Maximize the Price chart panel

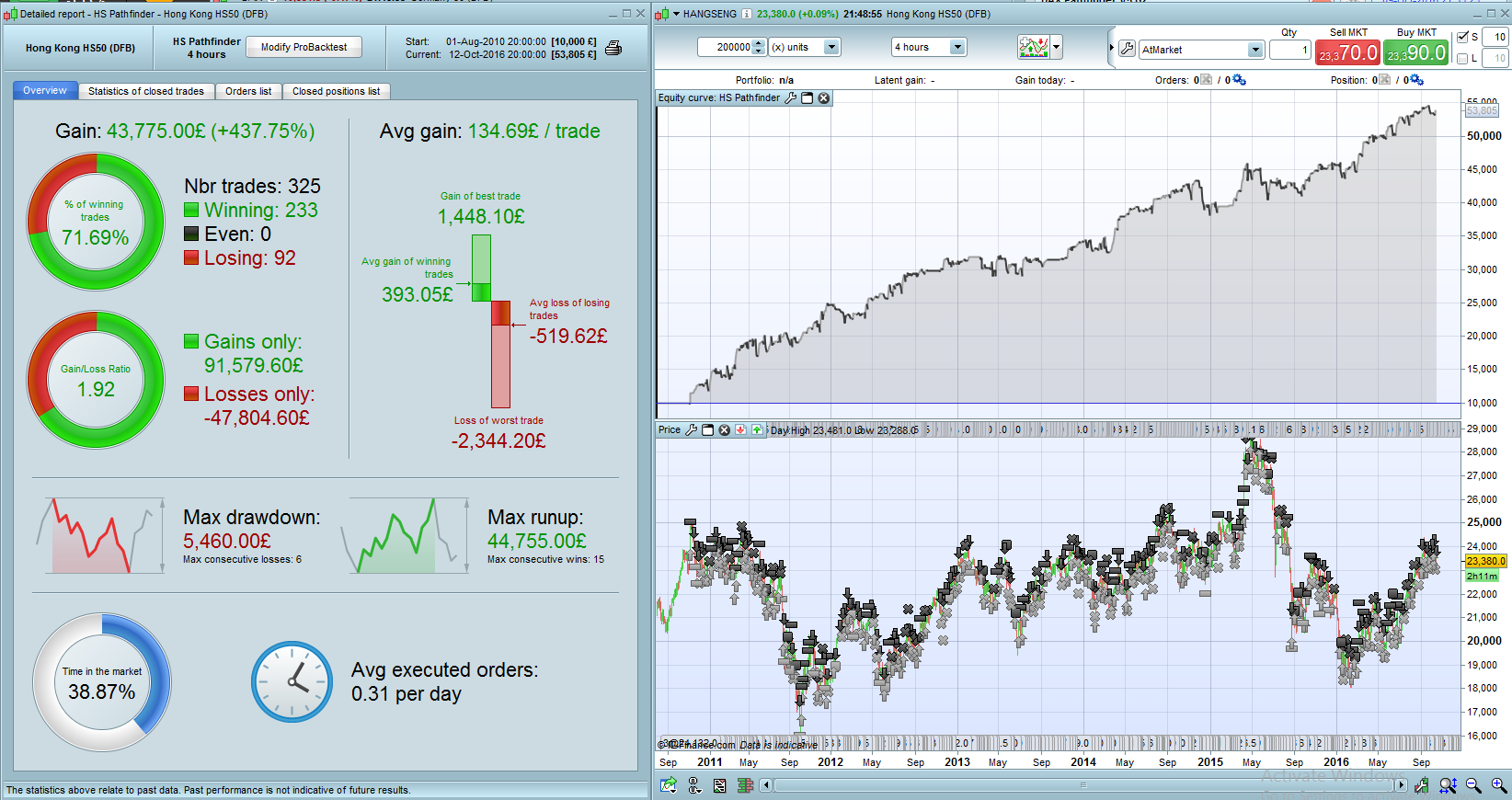point(708,429)
